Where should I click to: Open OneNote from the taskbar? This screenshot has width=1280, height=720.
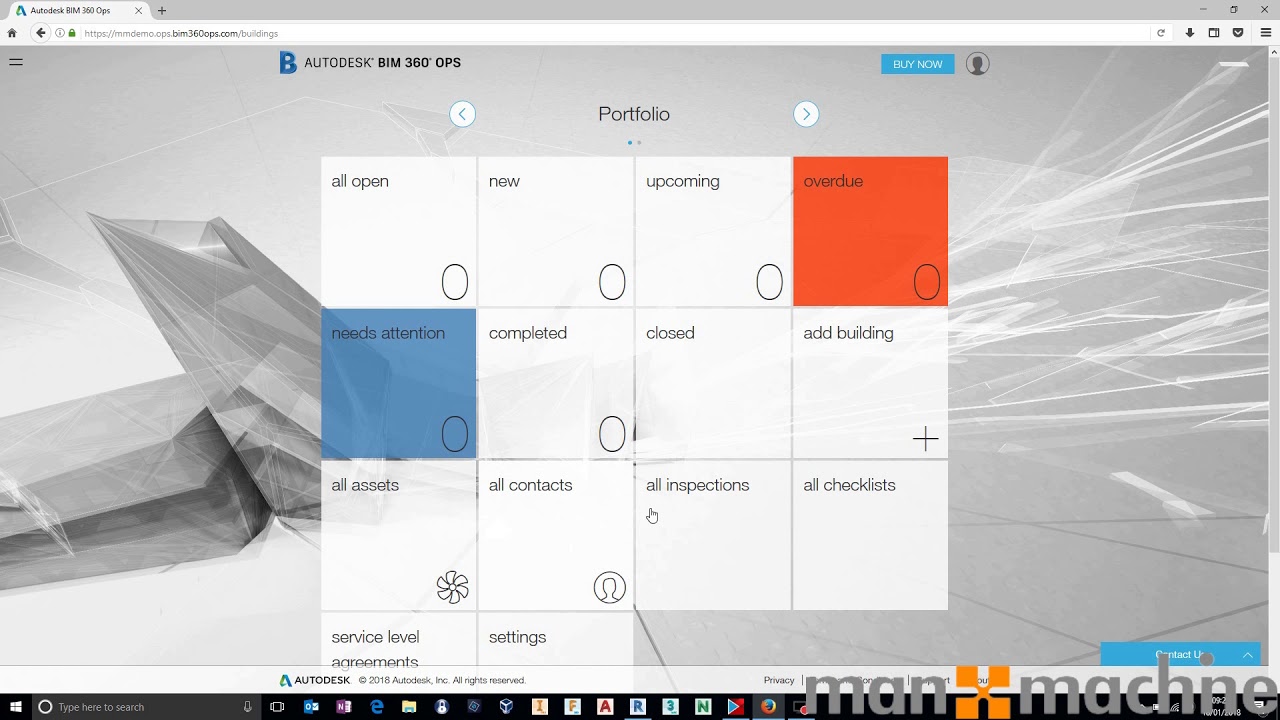click(344, 707)
